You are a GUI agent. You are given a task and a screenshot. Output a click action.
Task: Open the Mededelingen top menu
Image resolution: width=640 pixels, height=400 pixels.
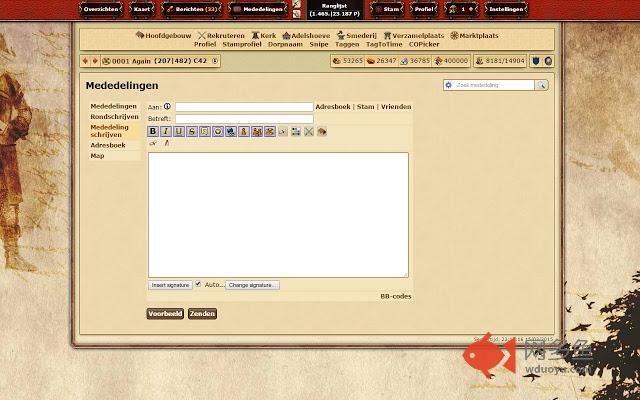click(x=258, y=9)
